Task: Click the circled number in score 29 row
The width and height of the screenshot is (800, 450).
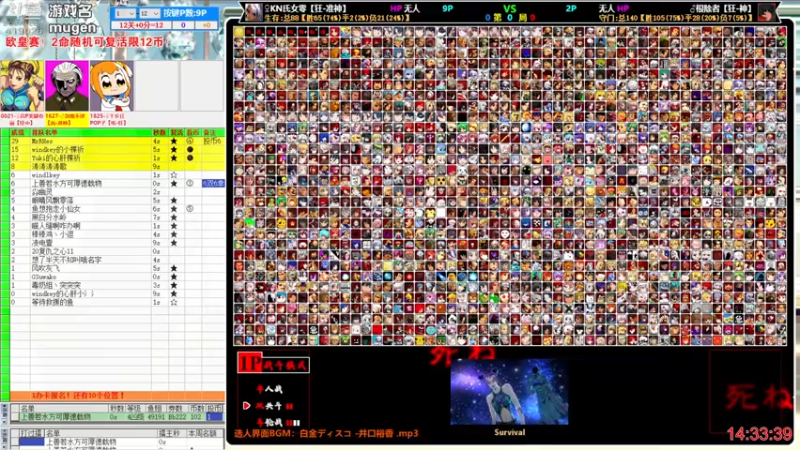Action: [190, 141]
